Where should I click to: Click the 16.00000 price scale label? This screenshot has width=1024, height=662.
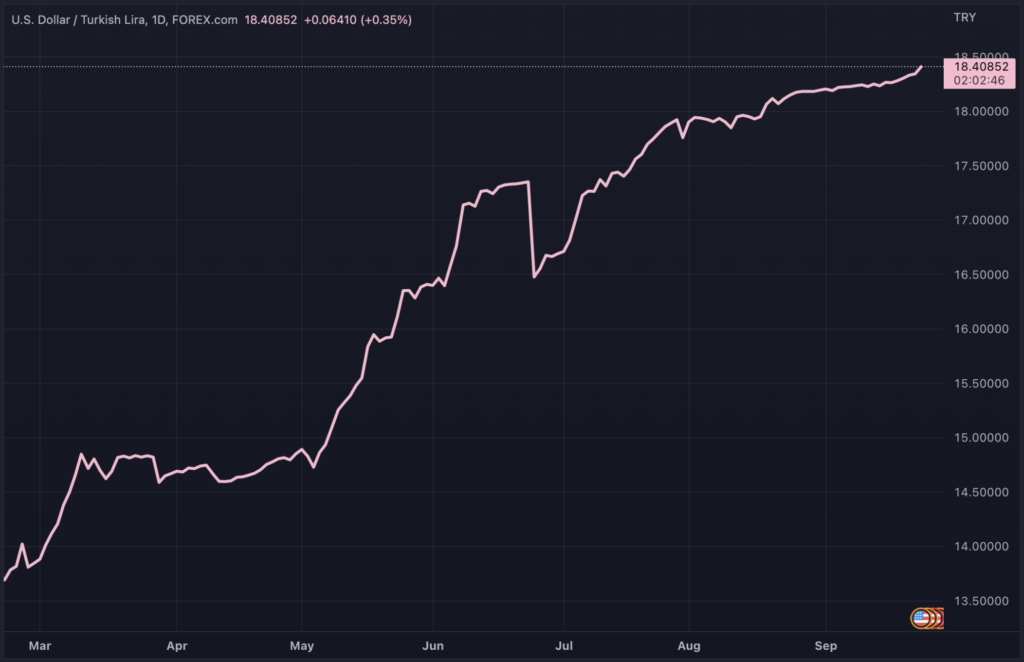(x=981, y=329)
